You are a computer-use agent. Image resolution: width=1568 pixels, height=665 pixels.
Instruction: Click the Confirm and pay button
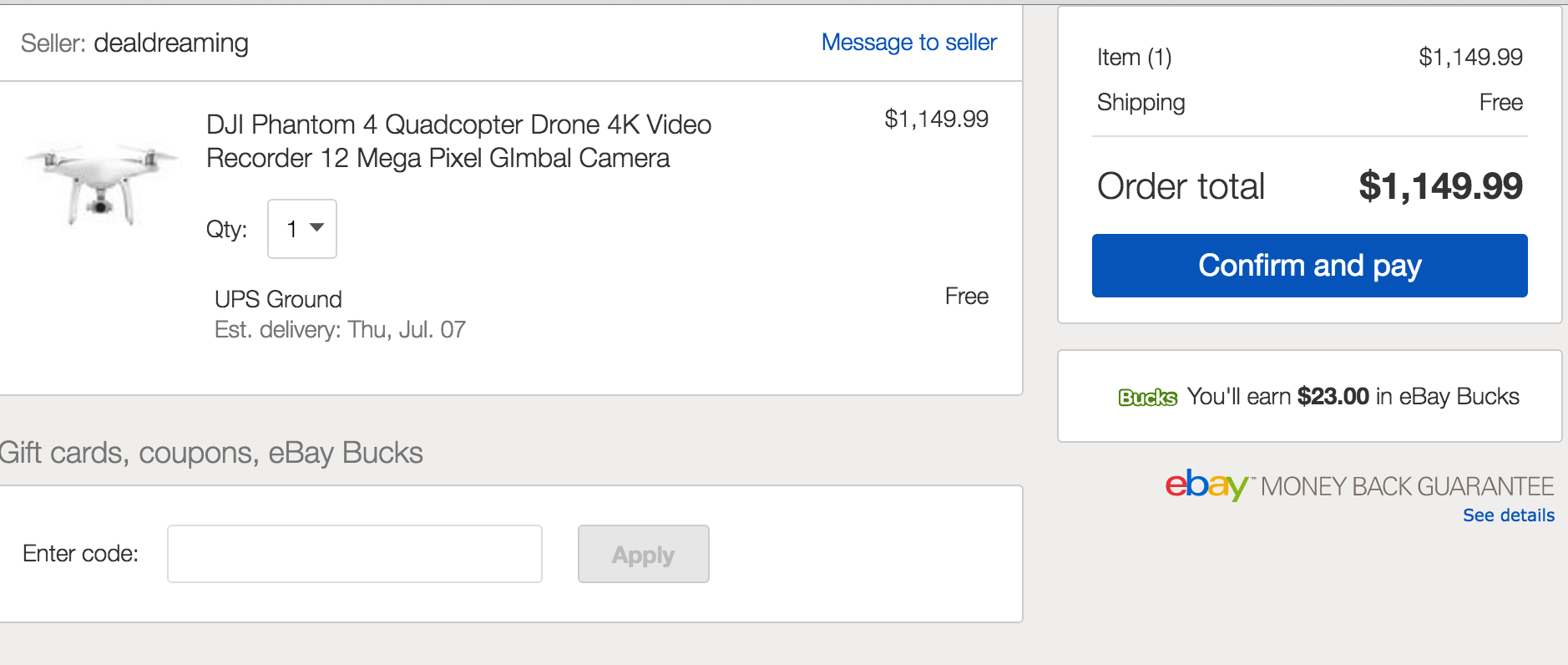tap(1309, 266)
